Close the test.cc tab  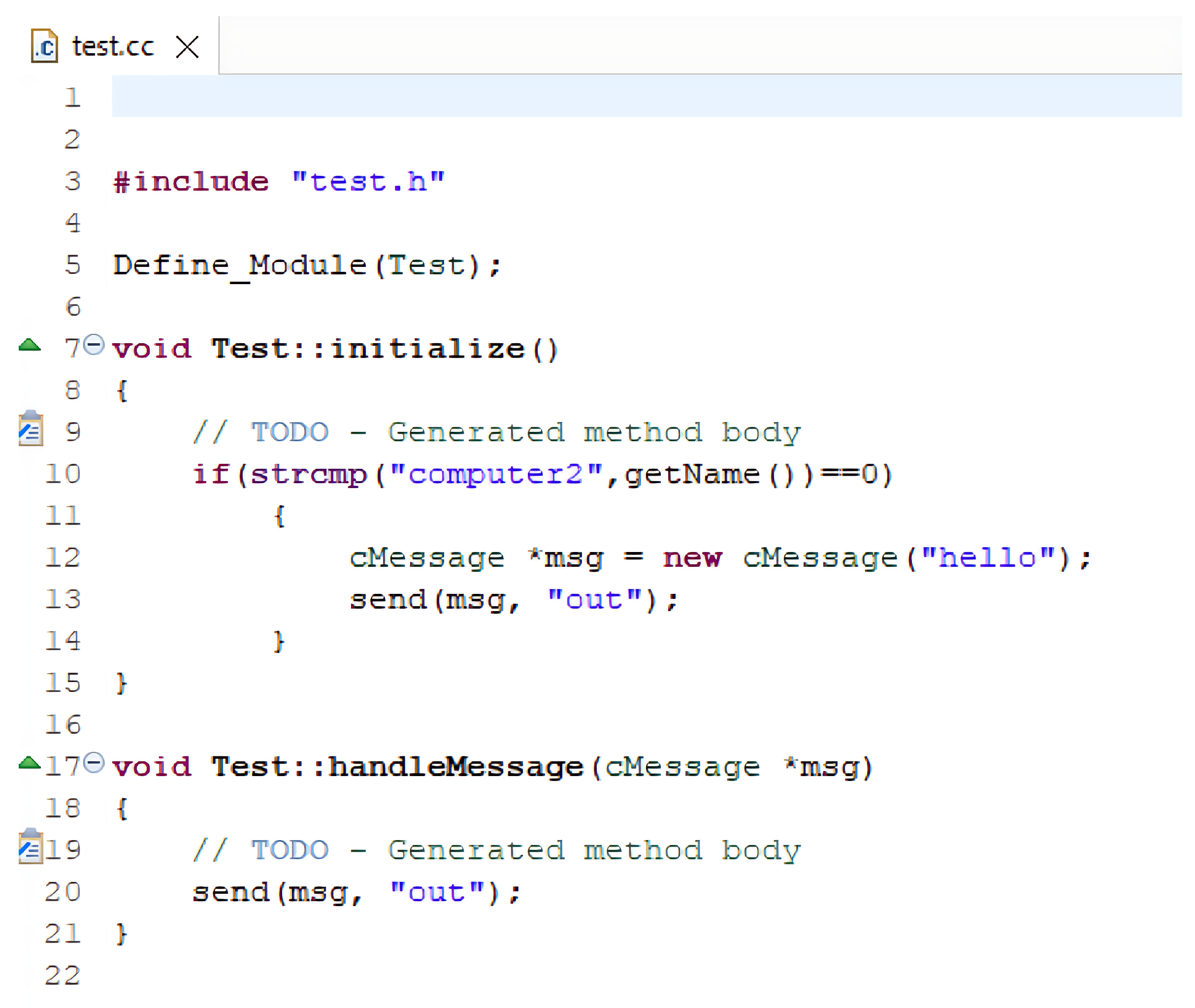click(x=188, y=47)
